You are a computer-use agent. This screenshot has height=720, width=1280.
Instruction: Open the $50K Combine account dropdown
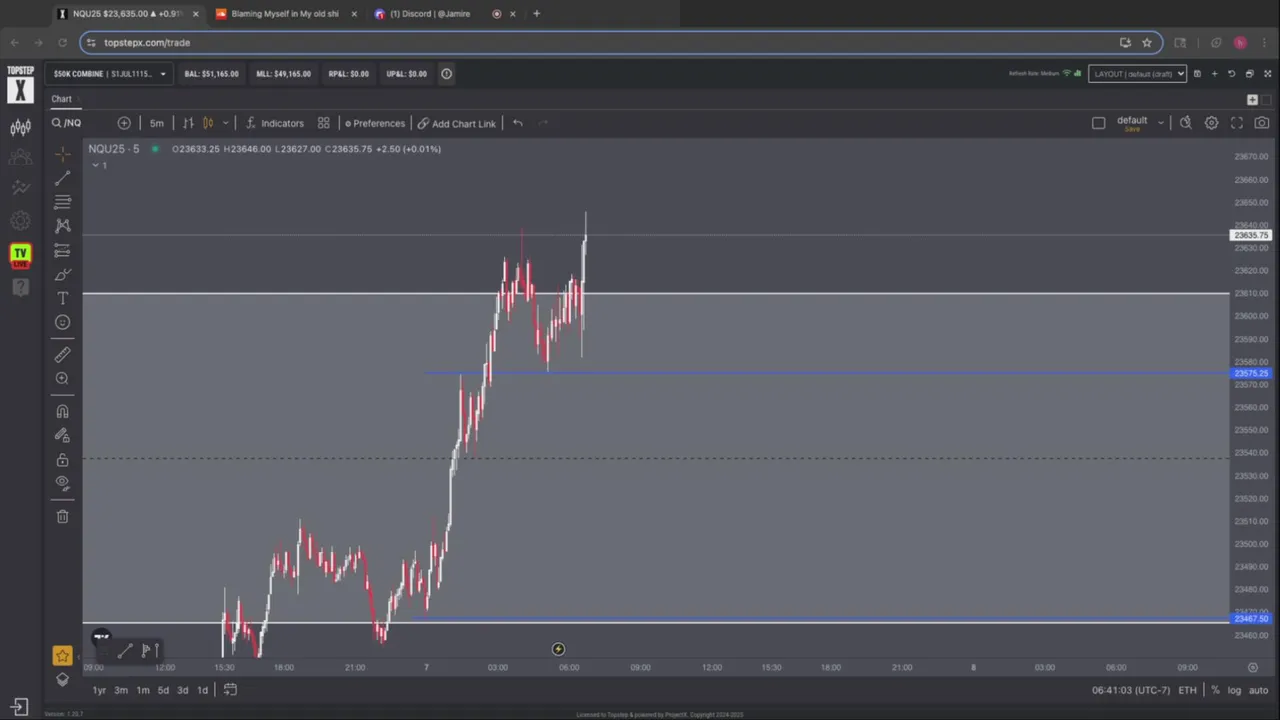pos(110,74)
